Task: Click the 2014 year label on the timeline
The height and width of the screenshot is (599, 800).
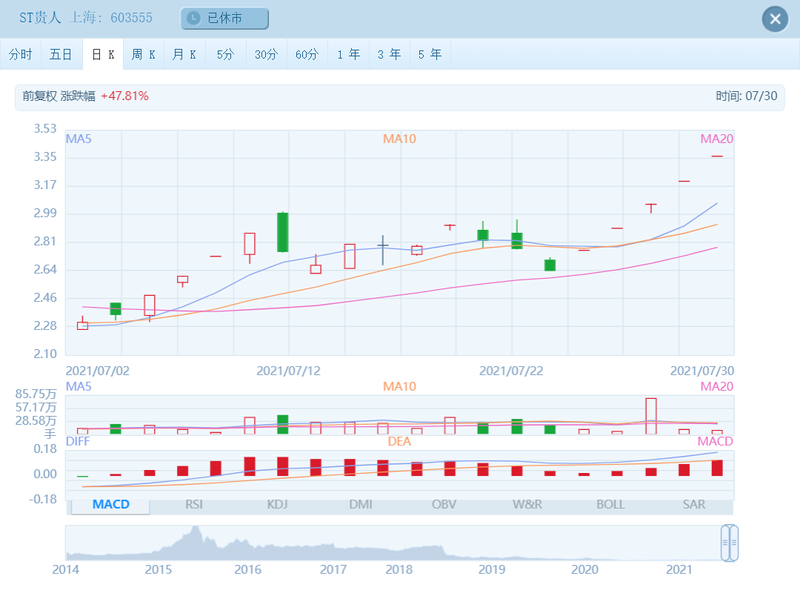Action: 66,569
